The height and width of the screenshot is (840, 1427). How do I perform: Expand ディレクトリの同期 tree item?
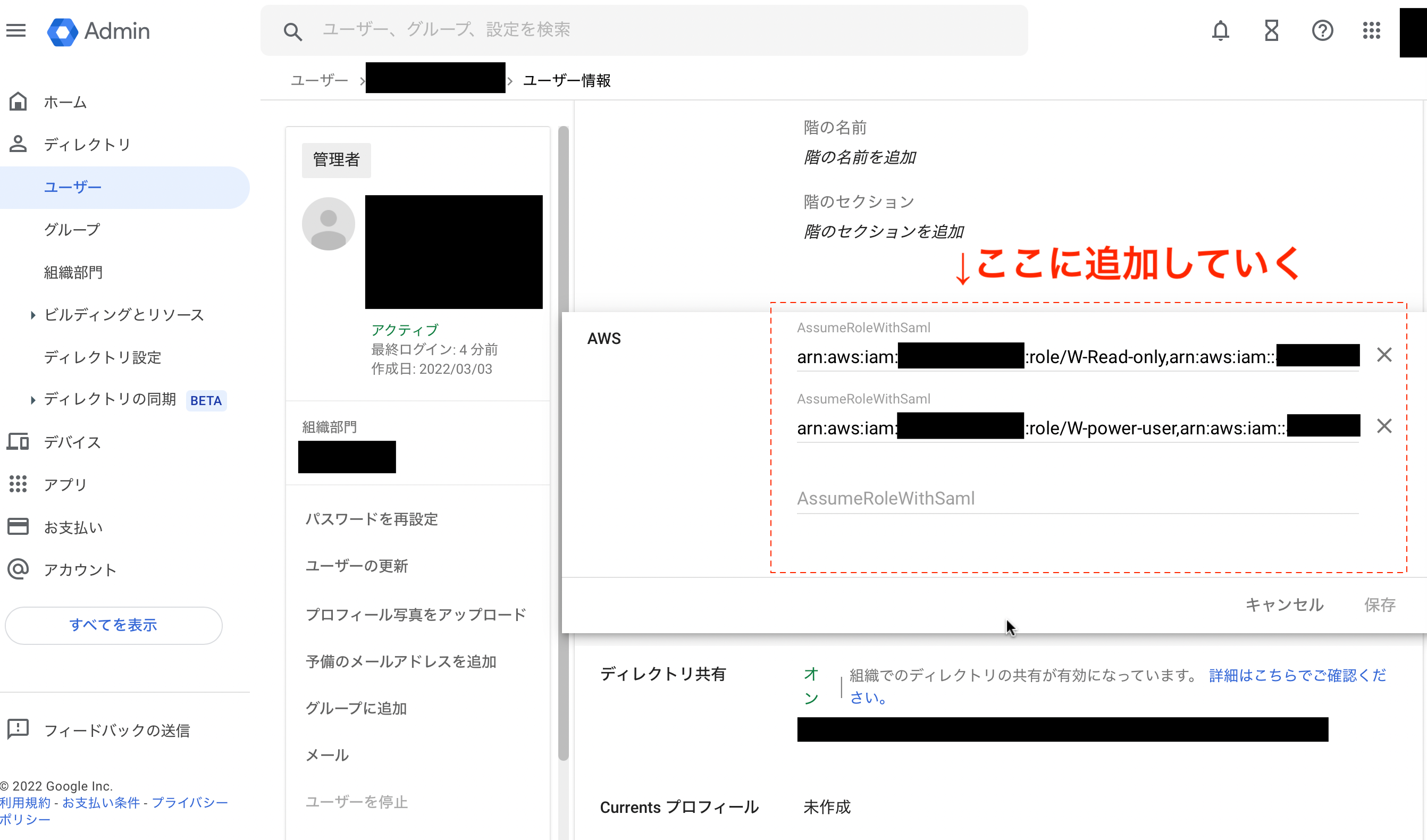click(x=33, y=400)
